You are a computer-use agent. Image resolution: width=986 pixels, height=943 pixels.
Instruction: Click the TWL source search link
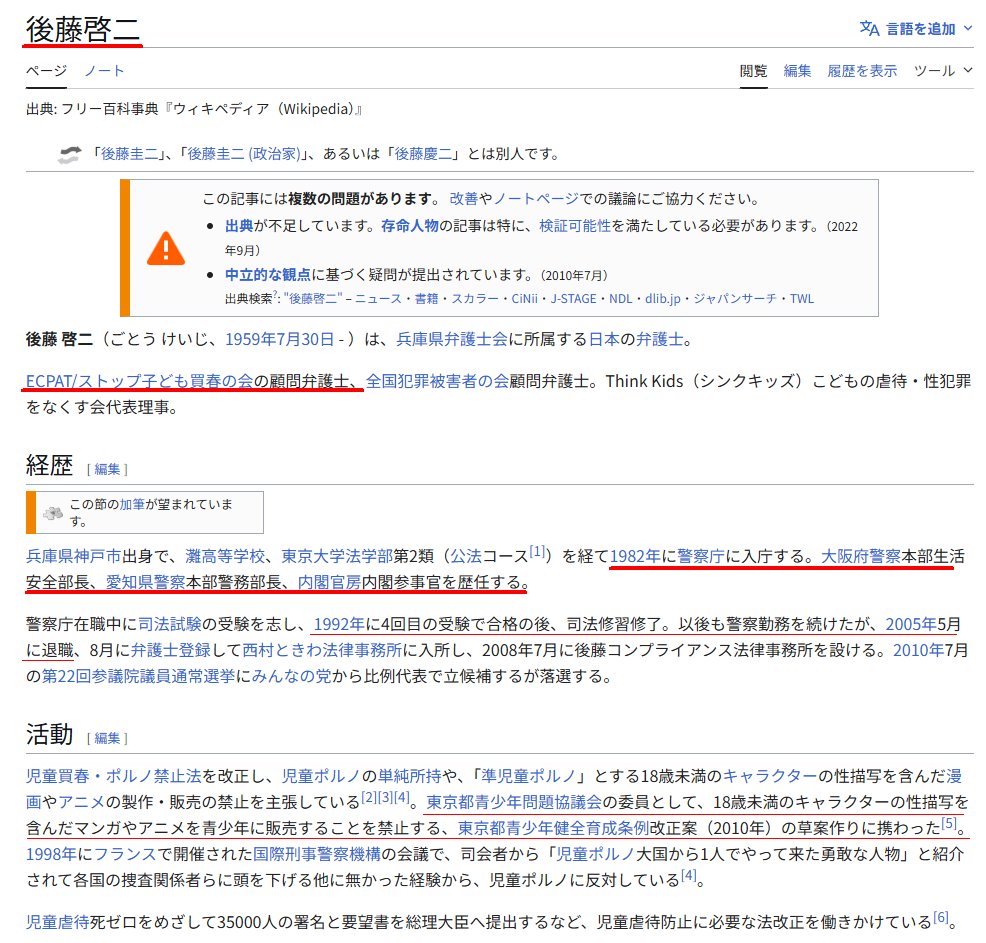pyautogui.click(x=802, y=299)
